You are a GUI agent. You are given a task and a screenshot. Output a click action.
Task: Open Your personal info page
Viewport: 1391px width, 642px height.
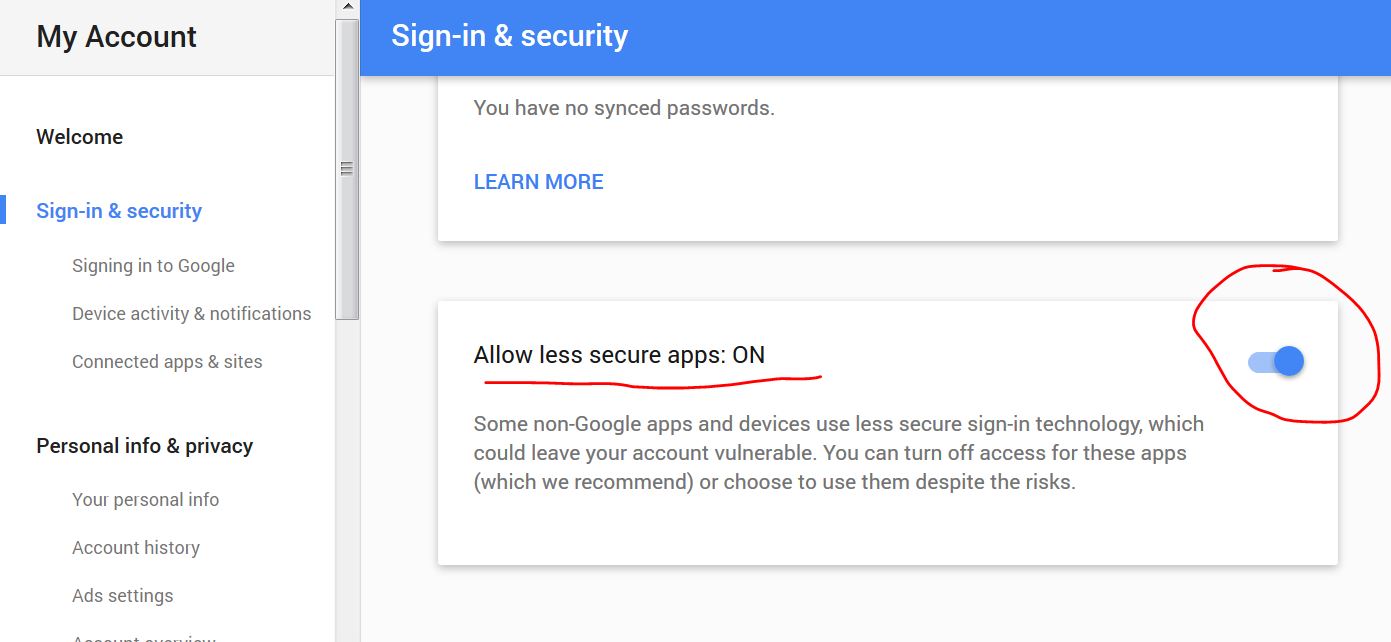(x=145, y=500)
